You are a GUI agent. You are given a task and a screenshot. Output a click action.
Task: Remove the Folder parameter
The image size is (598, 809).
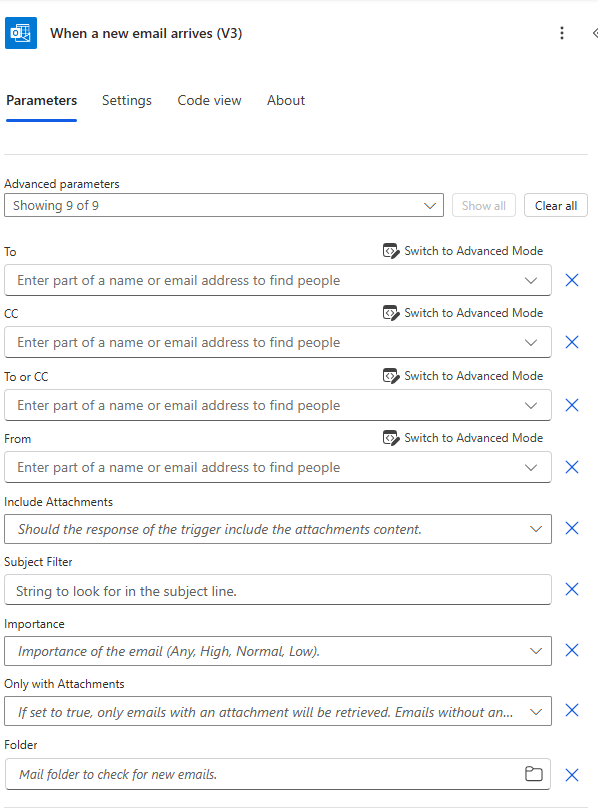pyautogui.click(x=572, y=775)
